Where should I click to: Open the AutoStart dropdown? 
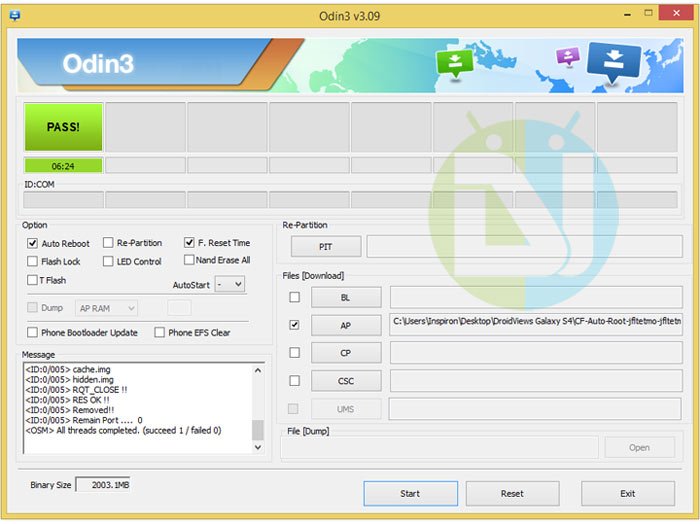coord(230,284)
